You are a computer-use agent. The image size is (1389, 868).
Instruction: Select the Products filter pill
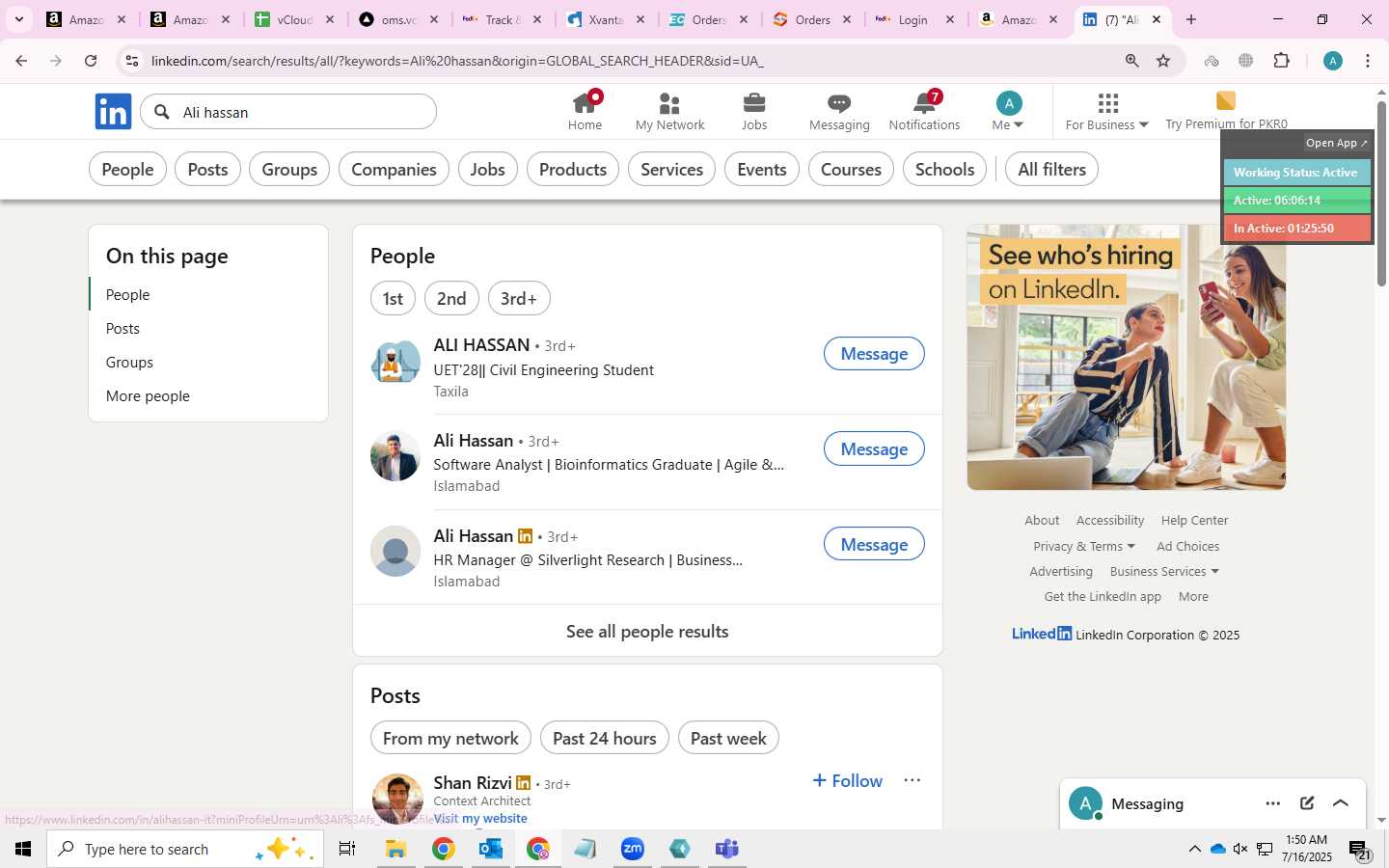573,170
